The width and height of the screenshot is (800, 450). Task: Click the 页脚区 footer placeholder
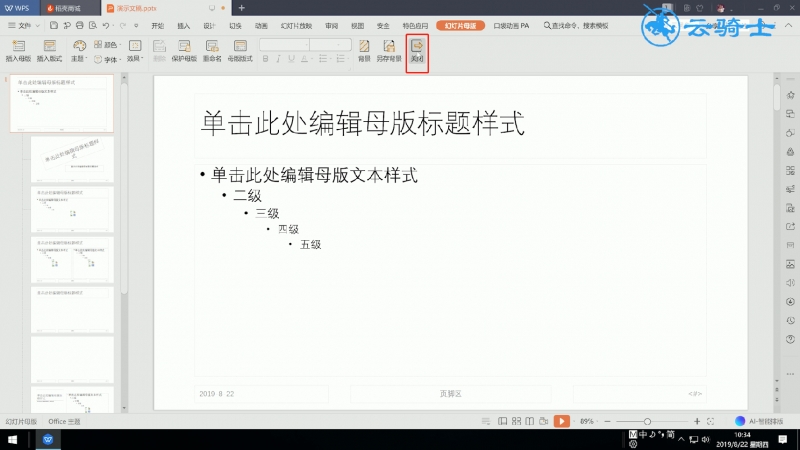click(451, 393)
